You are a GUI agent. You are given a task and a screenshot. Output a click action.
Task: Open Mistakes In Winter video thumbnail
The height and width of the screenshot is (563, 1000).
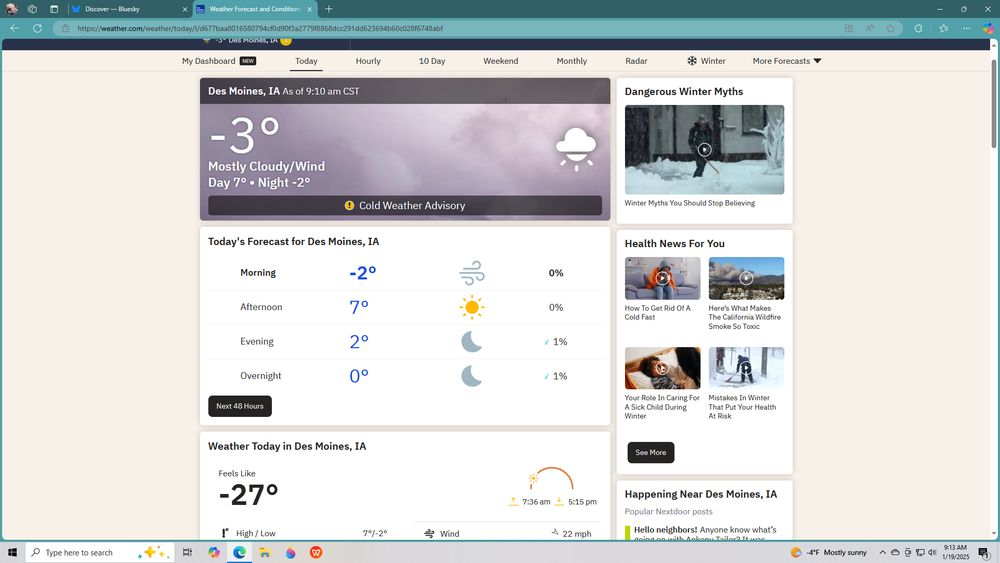pos(746,368)
